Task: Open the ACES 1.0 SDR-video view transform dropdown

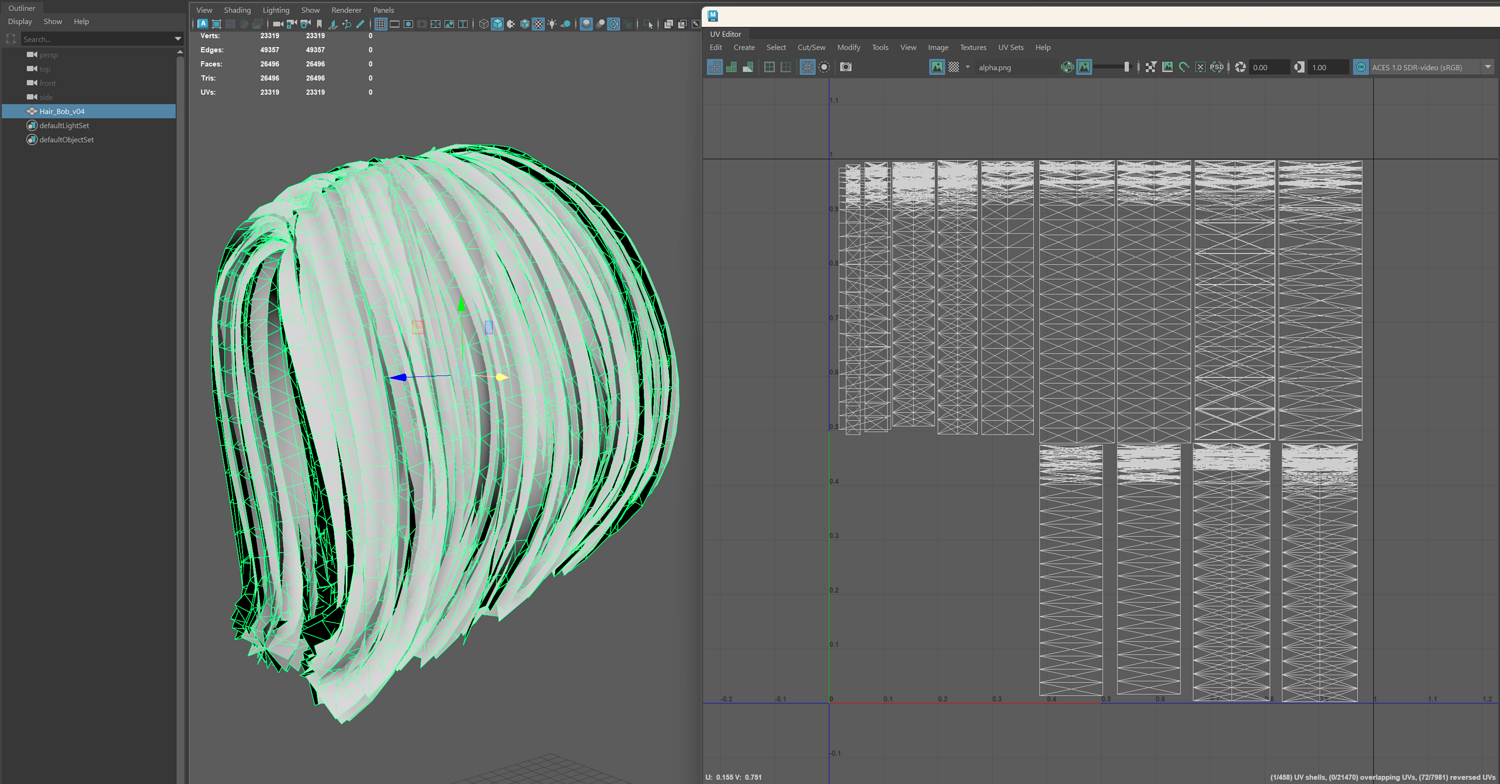Action: (x=1432, y=67)
